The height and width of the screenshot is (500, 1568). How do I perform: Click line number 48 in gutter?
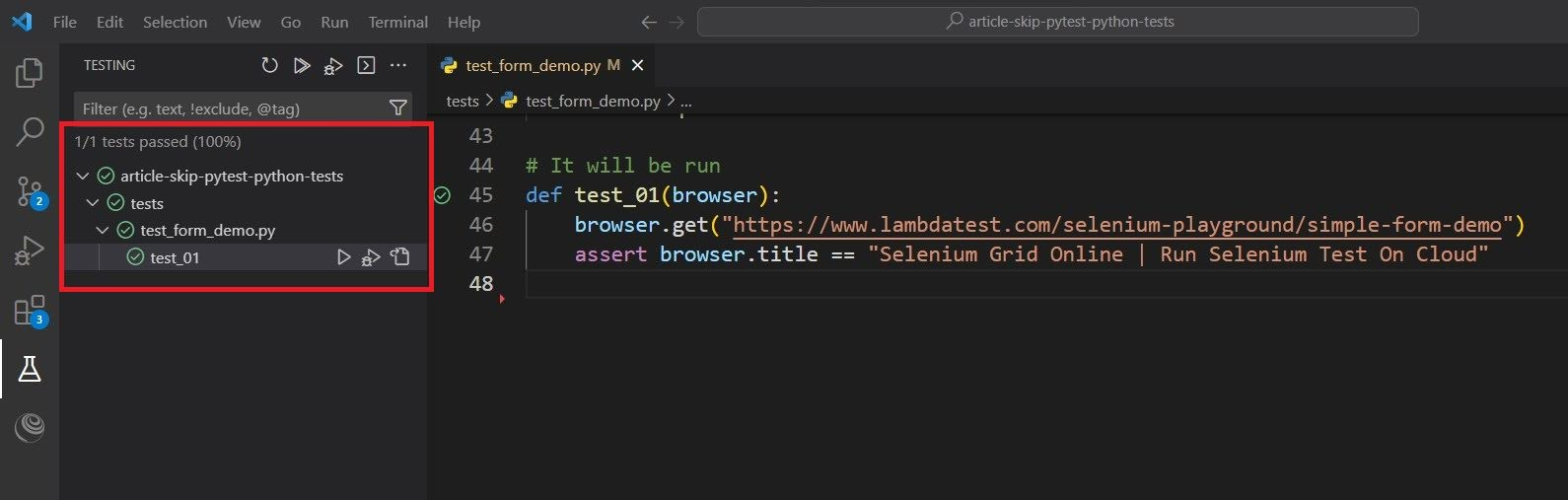[480, 284]
